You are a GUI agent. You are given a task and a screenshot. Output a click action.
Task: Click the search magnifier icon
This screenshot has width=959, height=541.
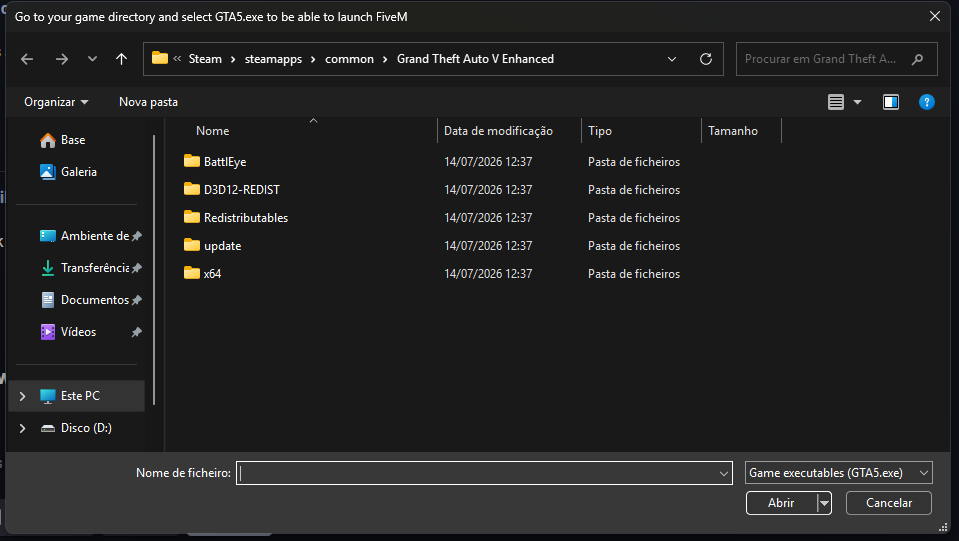(x=917, y=59)
